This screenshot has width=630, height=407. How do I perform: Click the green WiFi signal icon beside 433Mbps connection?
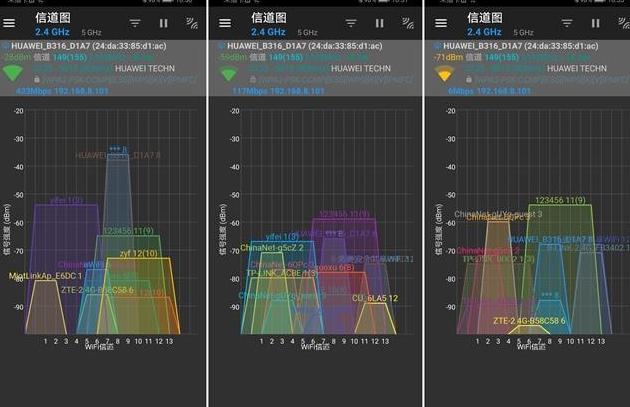pos(12,73)
